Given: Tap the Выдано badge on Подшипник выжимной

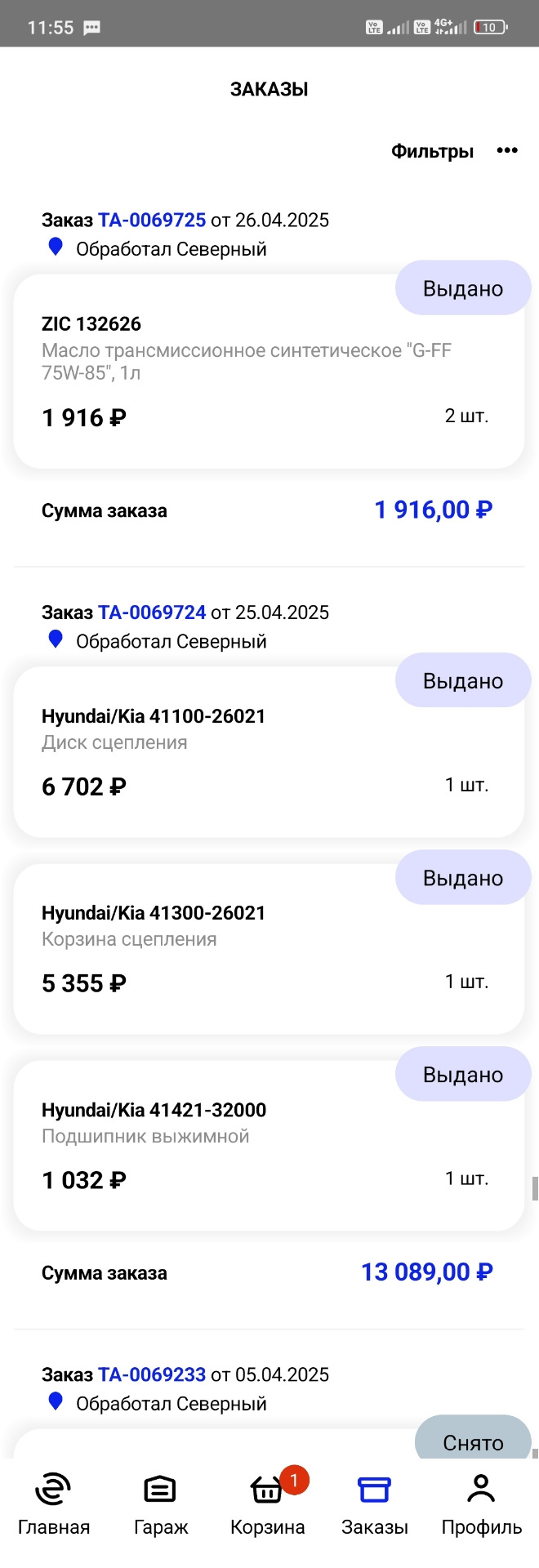Looking at the screenshot, I should [462, 1074].
